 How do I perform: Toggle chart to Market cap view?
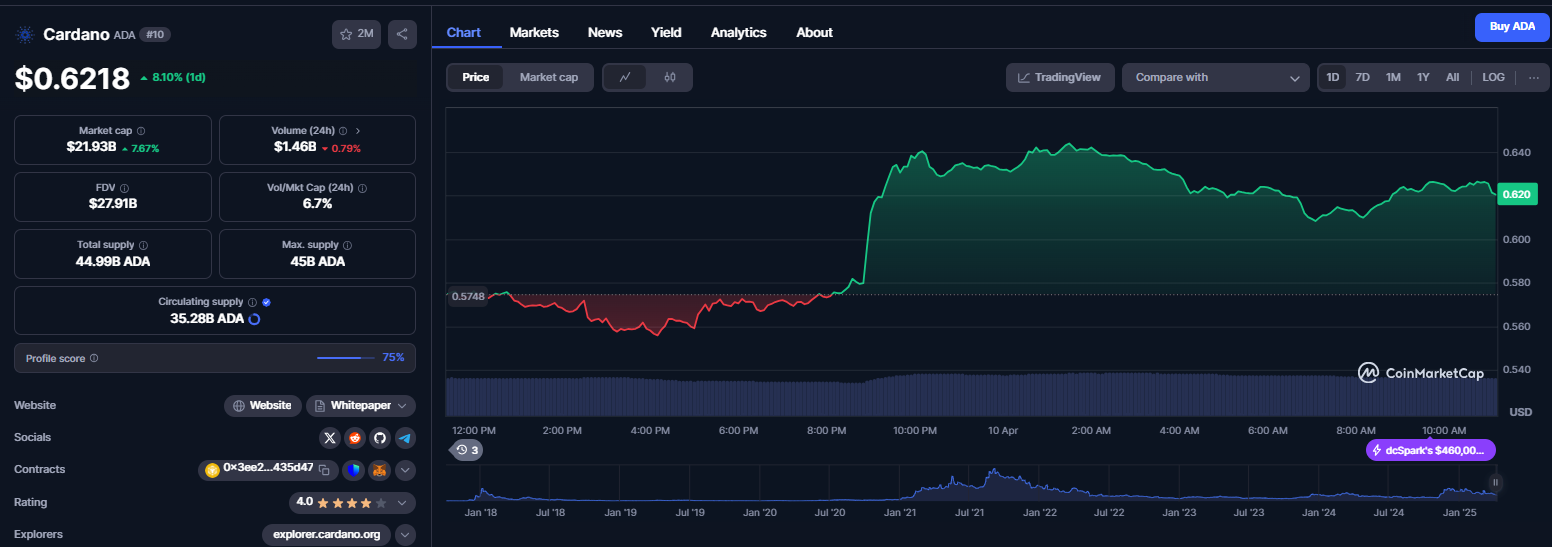pyautogui.click(x=549, y=77)
